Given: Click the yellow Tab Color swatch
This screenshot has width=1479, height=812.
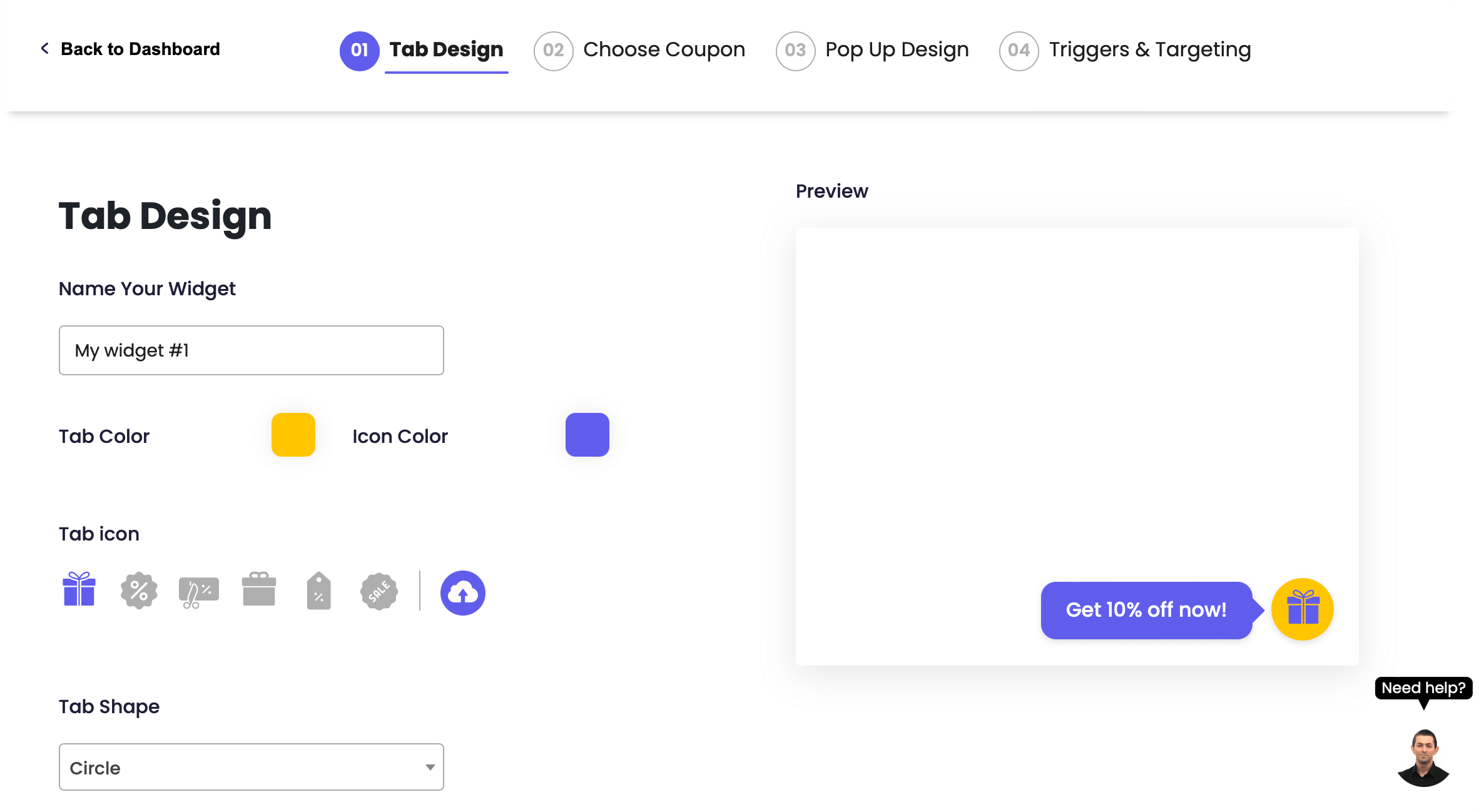Looking at the screenshot, I should (293, 435).
